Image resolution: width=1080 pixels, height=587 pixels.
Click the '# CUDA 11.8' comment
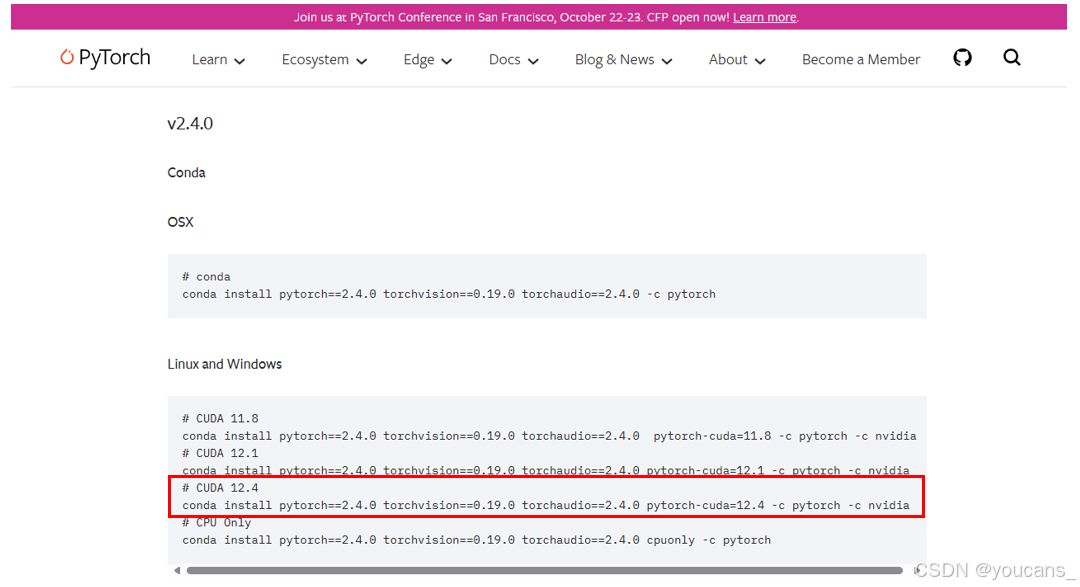point(220,419)
